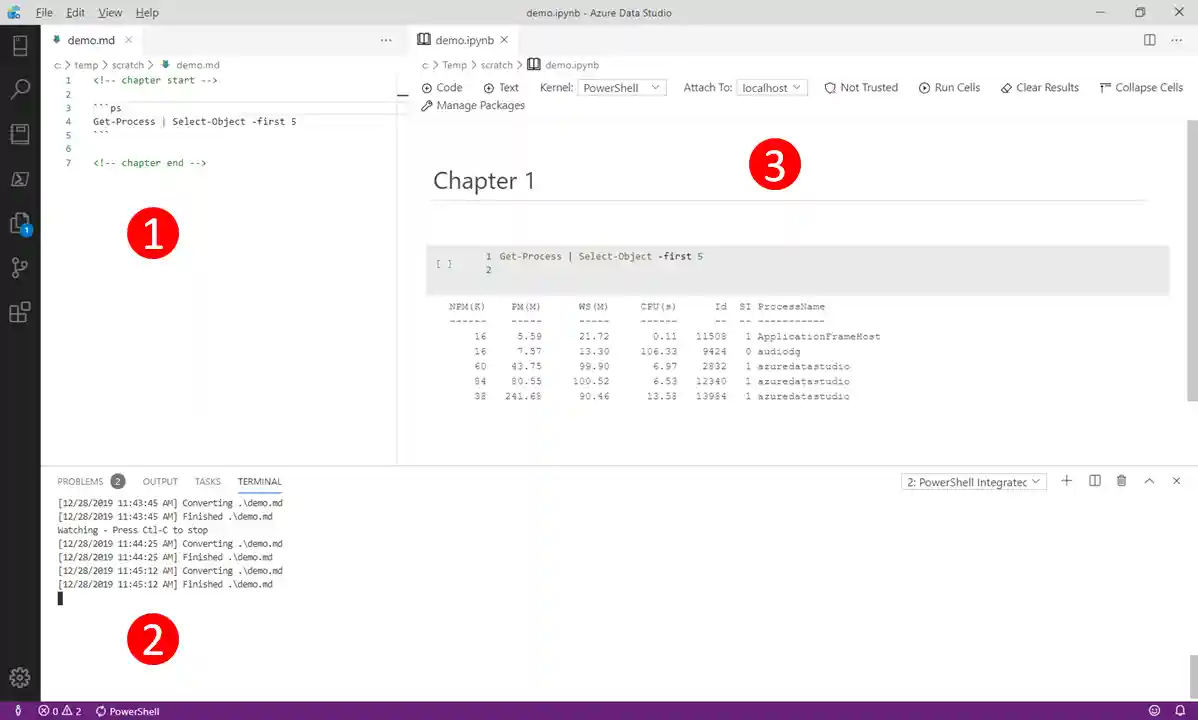Click the split editor icon

coord(1149,40)
